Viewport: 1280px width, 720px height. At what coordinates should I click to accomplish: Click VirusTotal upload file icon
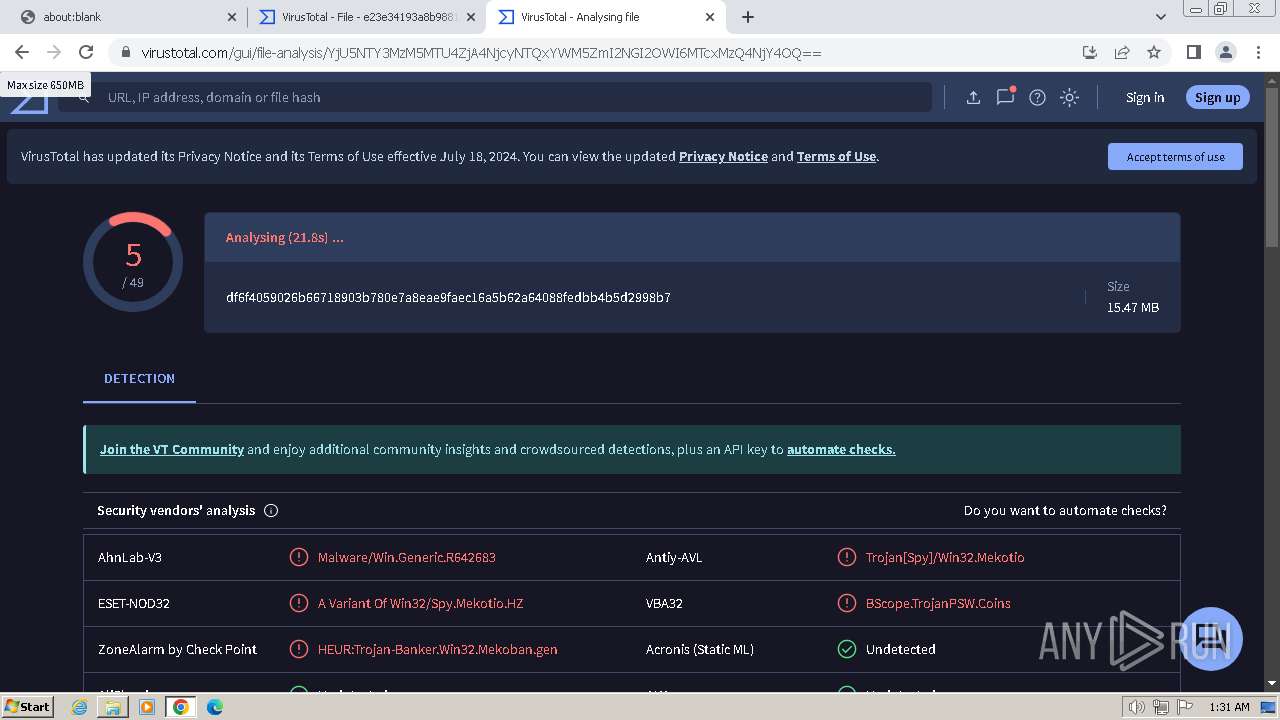tap(973, 97)
